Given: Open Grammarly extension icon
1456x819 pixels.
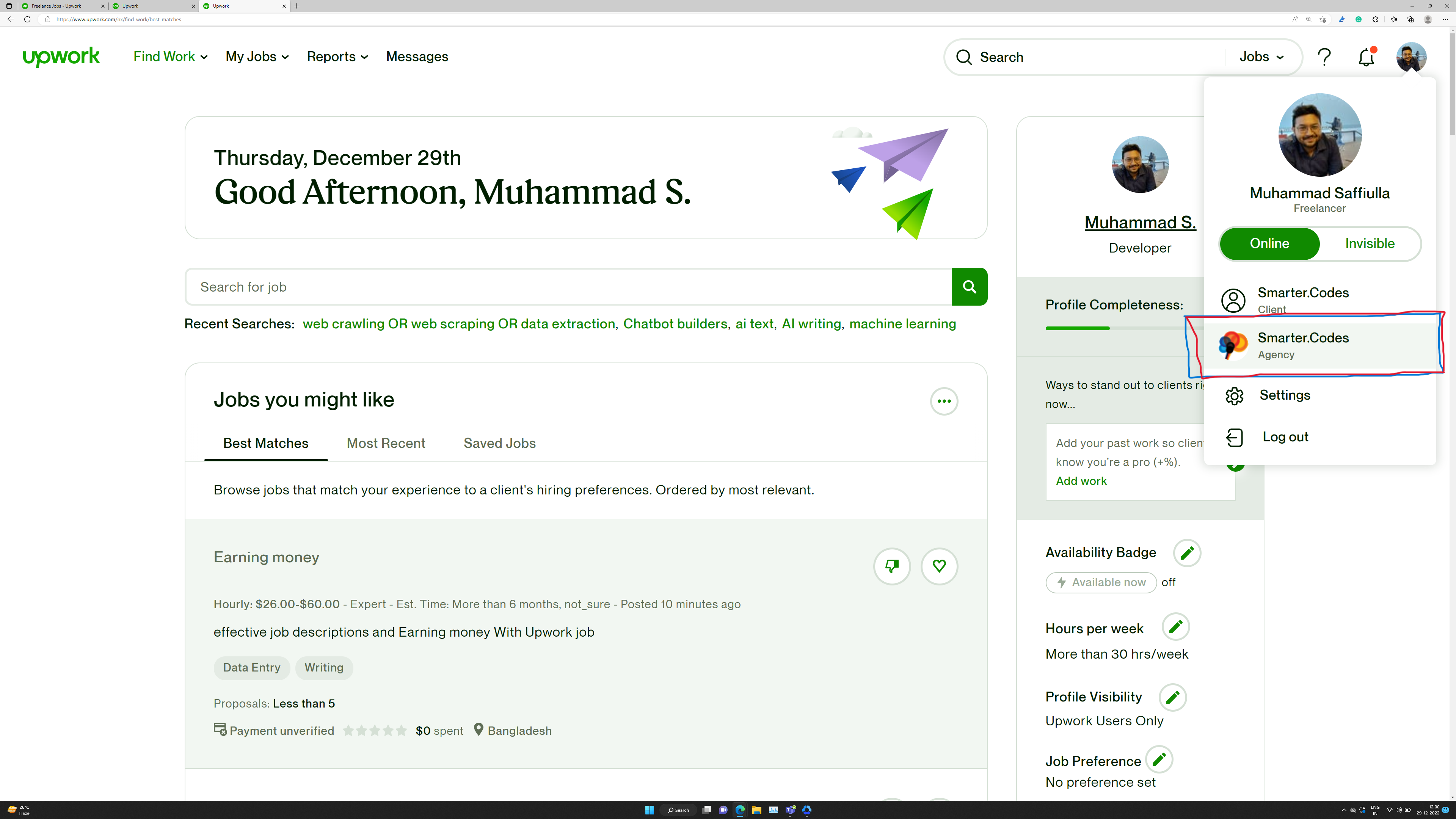Looking at the screenshot, I should (x=1358, y=19).
